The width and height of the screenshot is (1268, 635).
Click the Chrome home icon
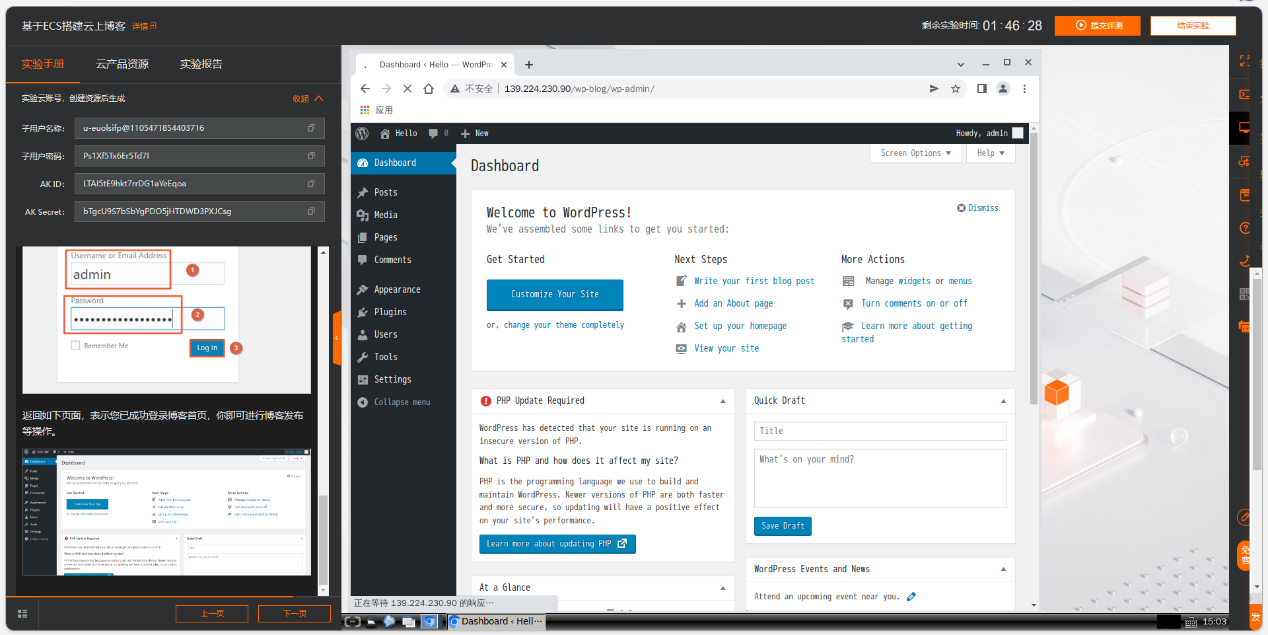[429, 88]
